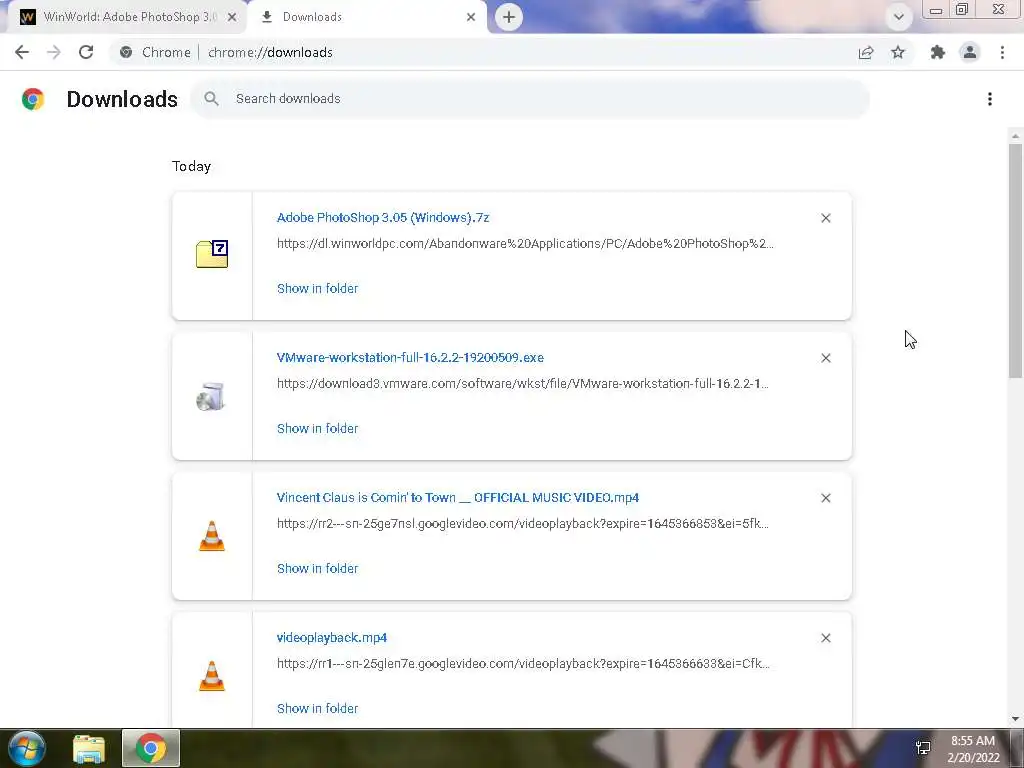Click the 7z archive file icon

click(212, 254)
